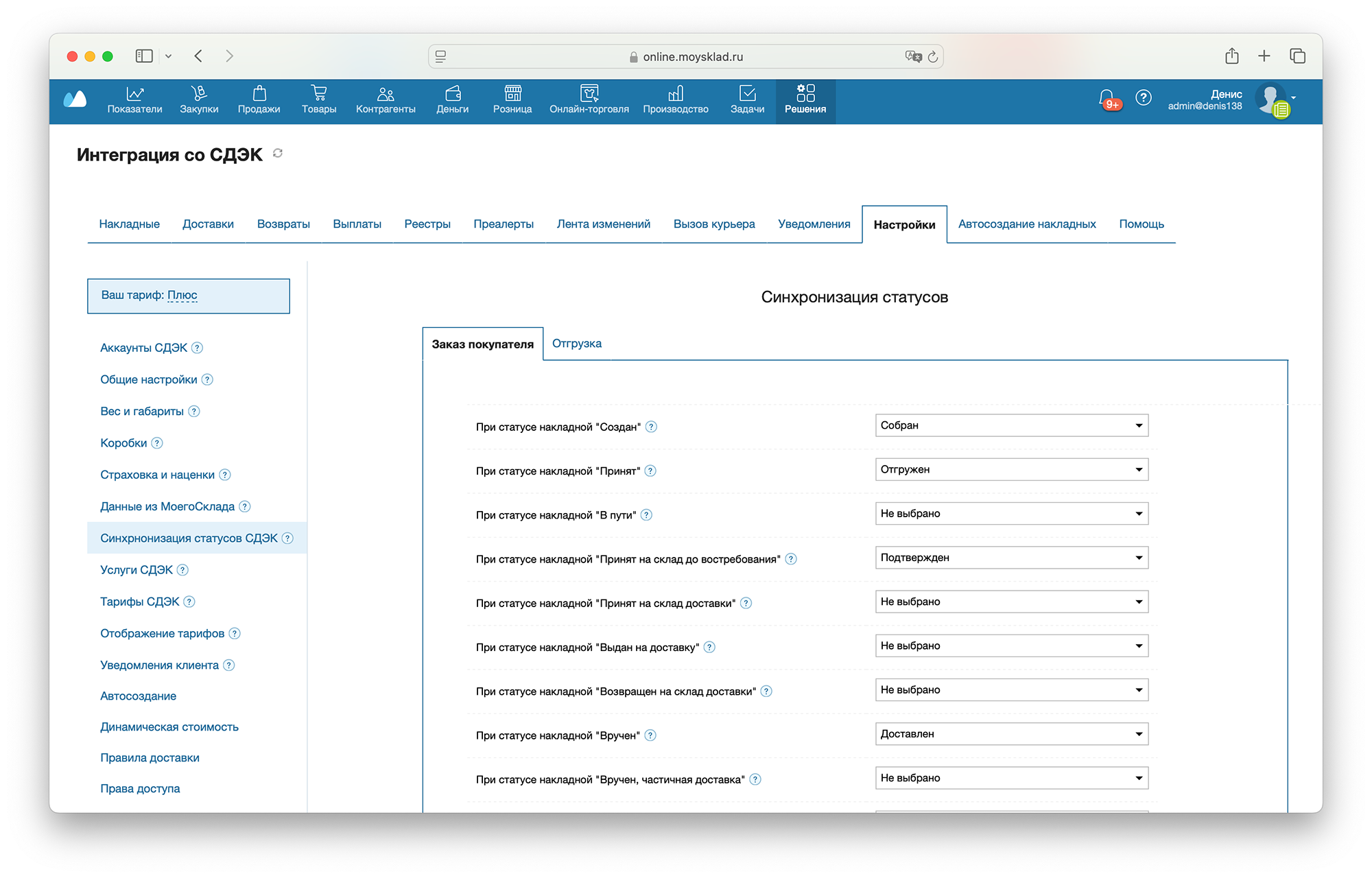Open the Закупки purchases section

point(199,100)
